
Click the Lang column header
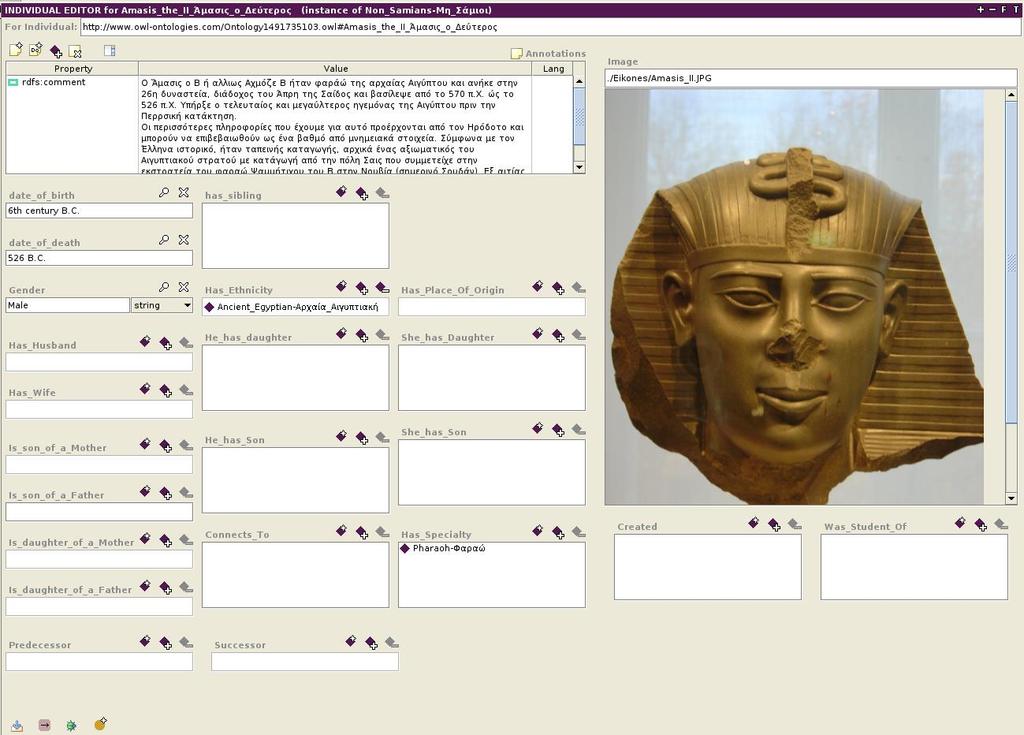[553, 69]
